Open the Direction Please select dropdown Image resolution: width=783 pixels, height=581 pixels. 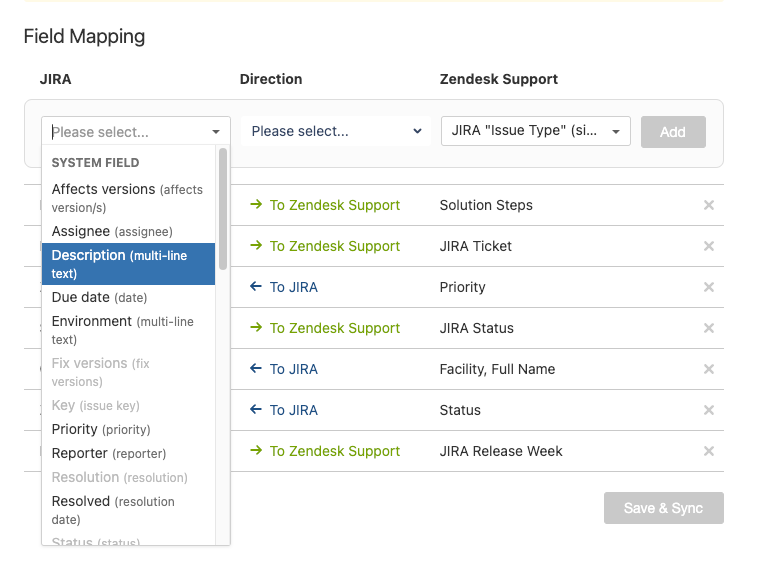[336, 131]
